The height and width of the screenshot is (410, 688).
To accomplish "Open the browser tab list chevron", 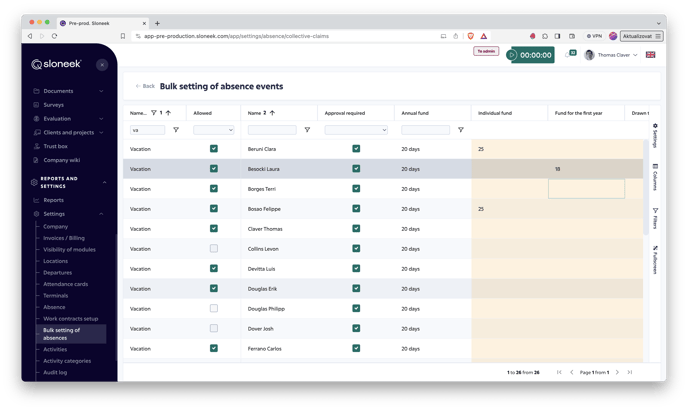I will (x=658, y=23).
